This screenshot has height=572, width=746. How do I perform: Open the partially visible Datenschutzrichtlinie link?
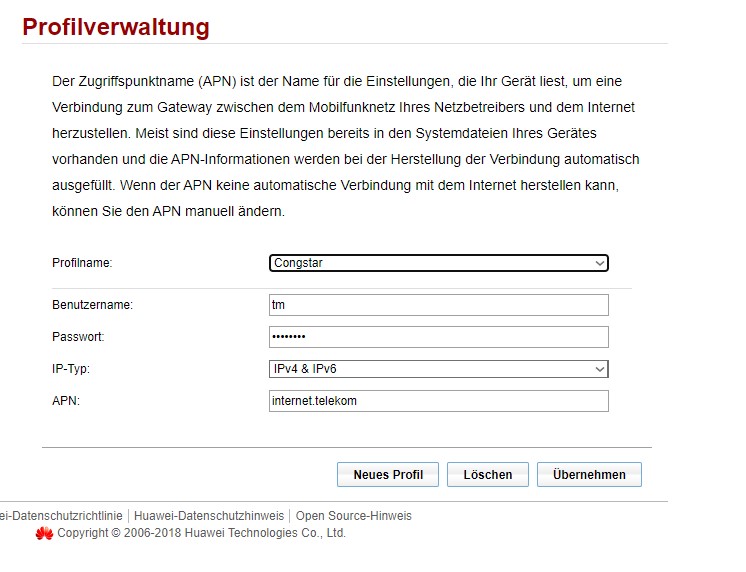click(x=60, y=516)
